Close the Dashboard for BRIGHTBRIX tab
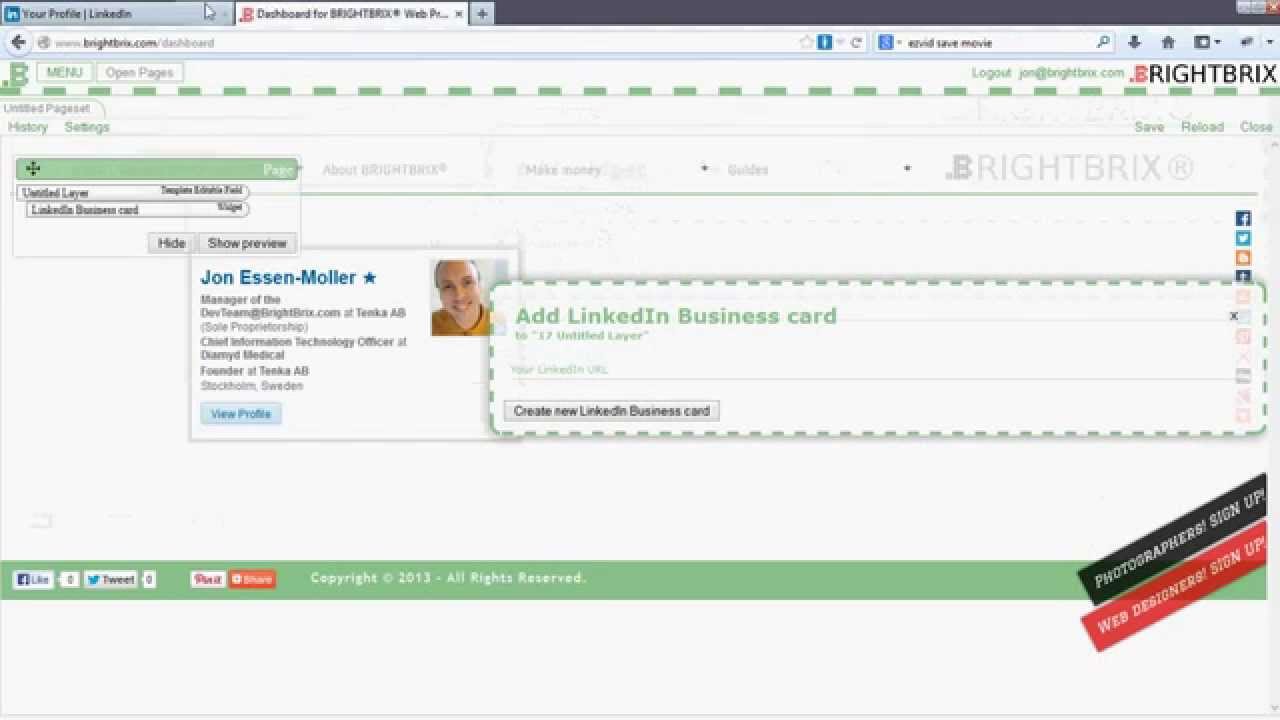Image resolution: width=1280 pixels, height=720 pixels. (459, 14)
